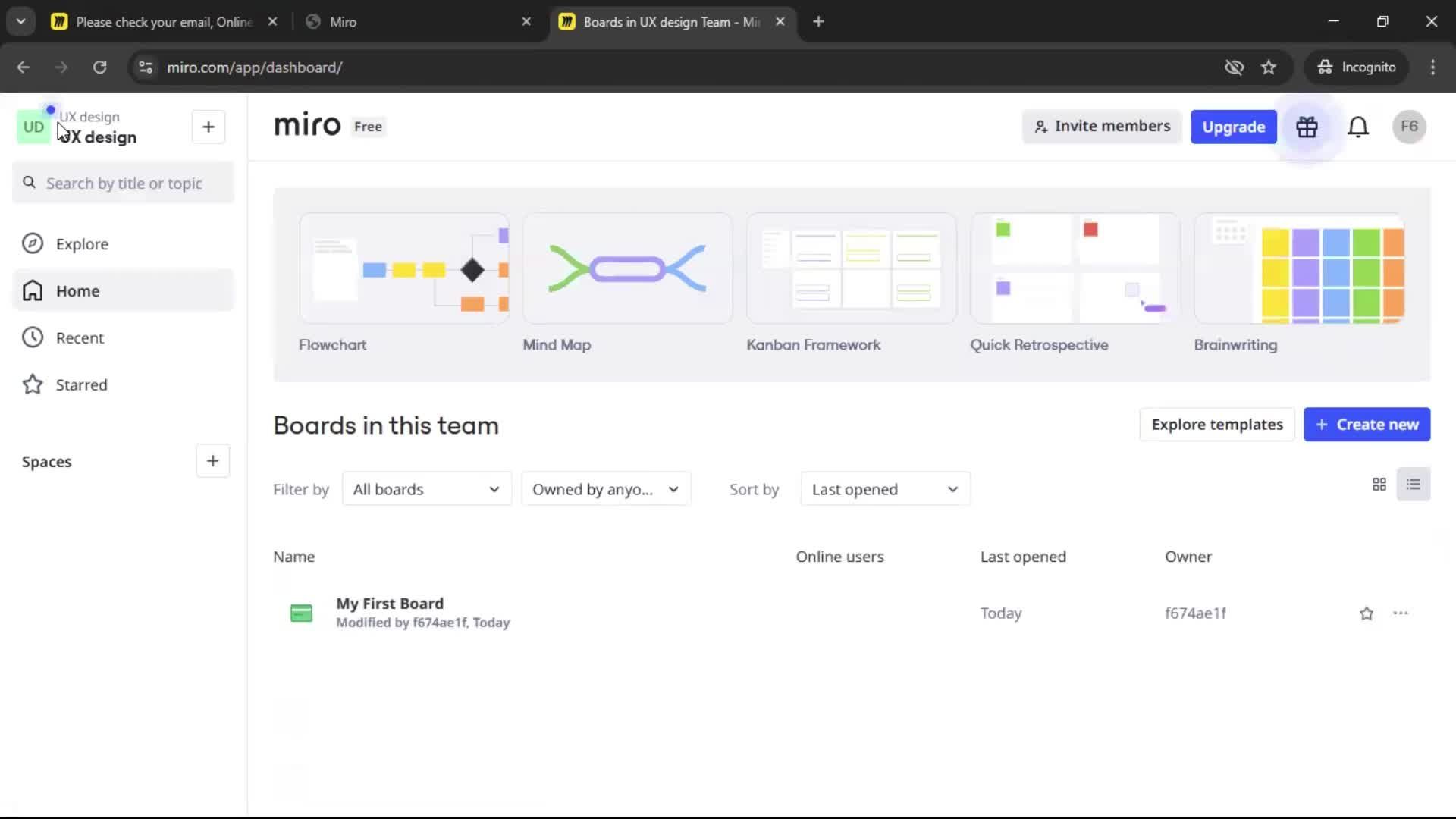1456x819 pixels.
Task: Open Starred boards in sidebar
Action: (x=124, y=384)
